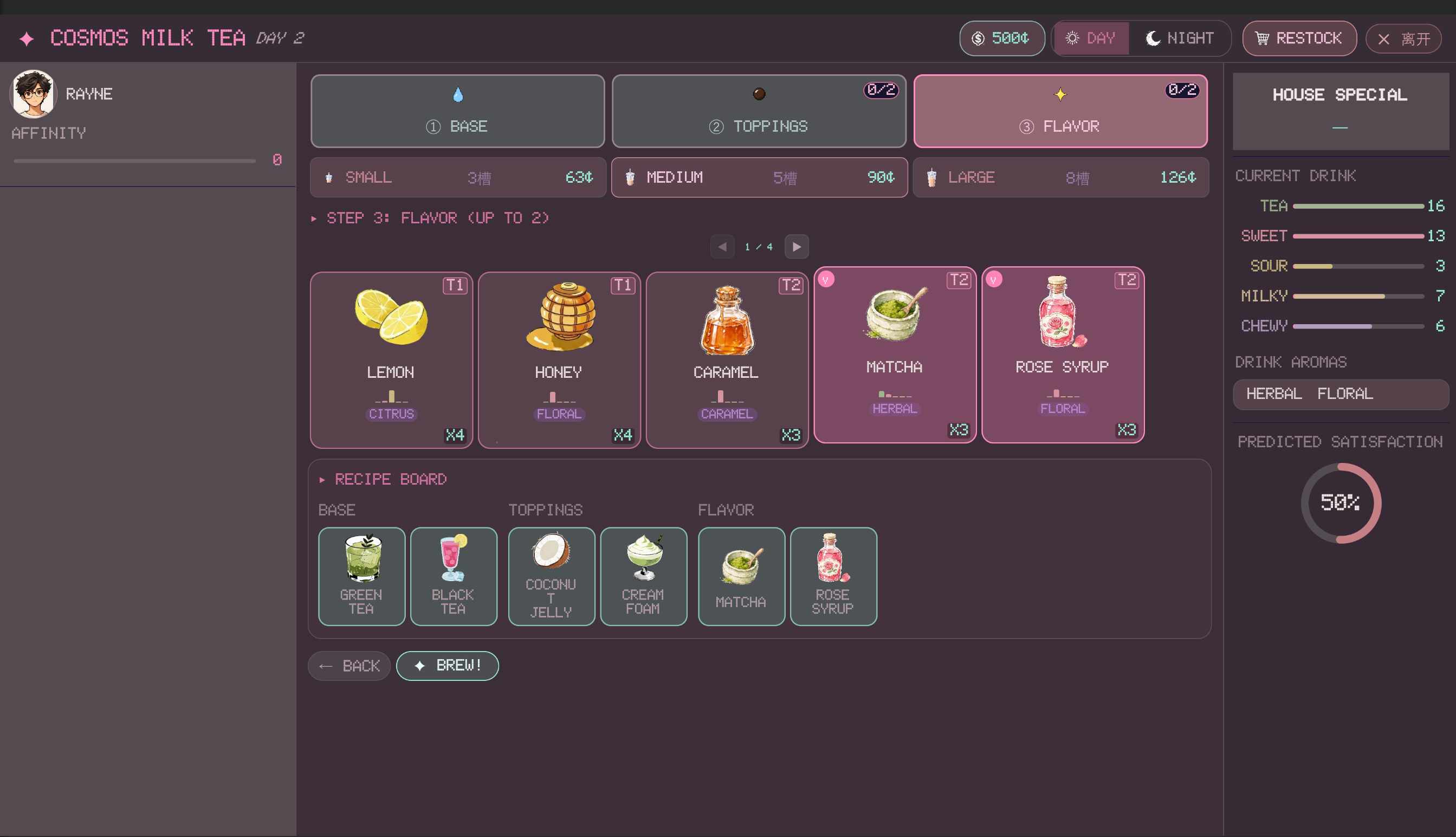Click the 离开 leave button
The width and height of the screenshot is (1456, 837).
click(1403, 39)
